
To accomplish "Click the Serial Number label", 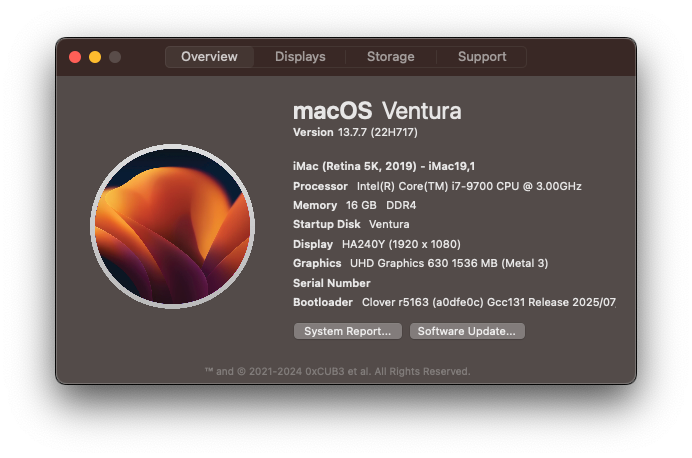I will tap(332, 283).
